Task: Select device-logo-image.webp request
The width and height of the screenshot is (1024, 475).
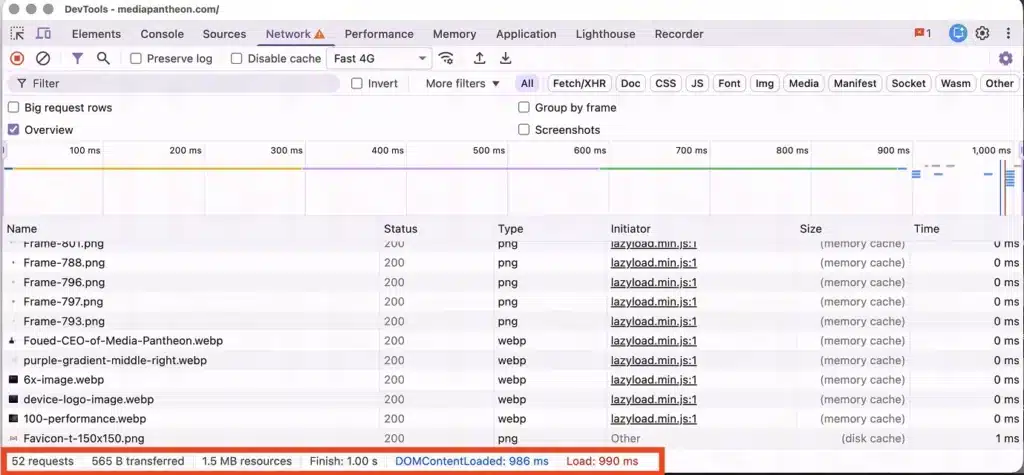Action: pos(512,399)
